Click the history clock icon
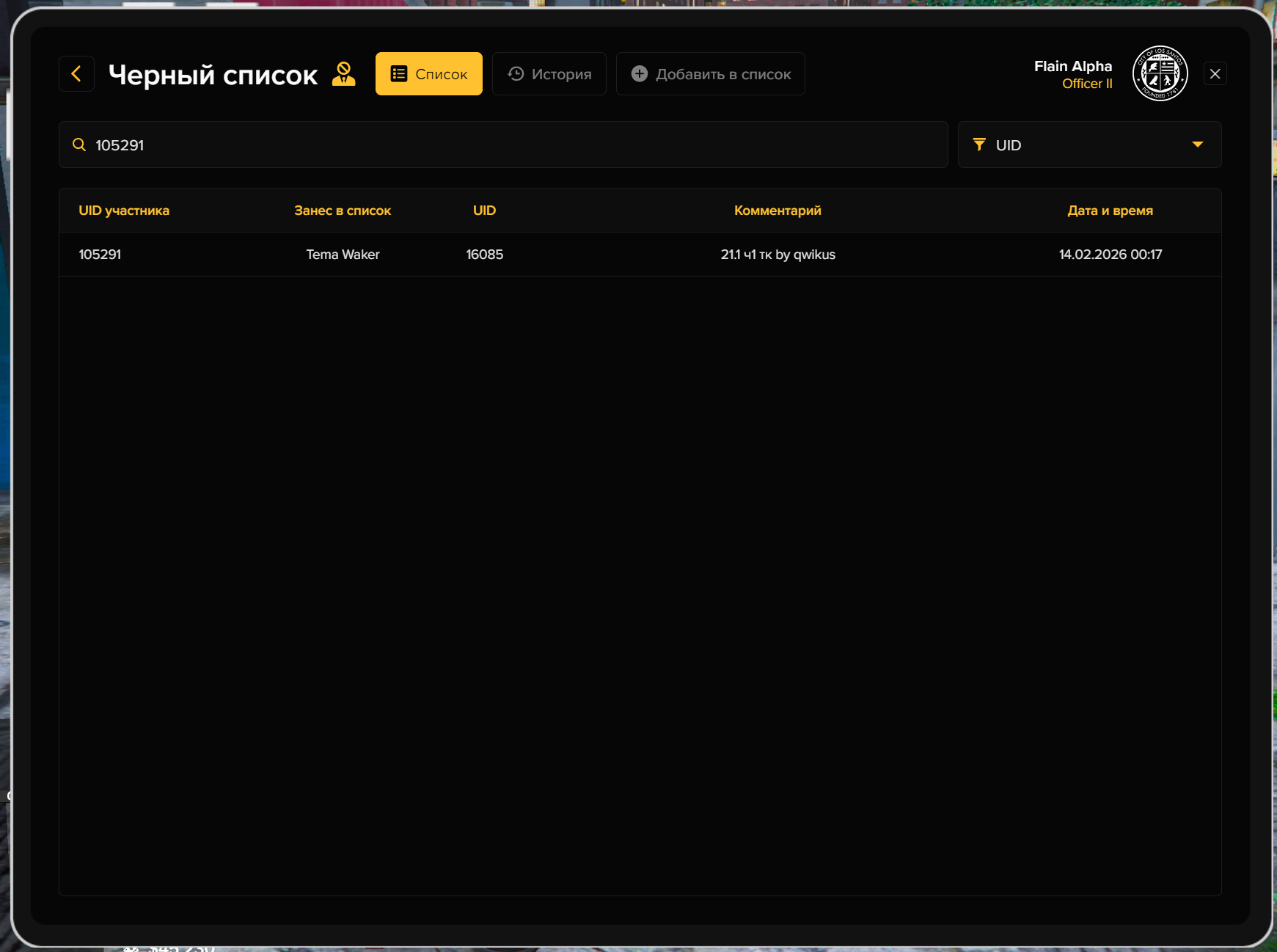This screenshot has width=1277, height=952. pos(516,73)
